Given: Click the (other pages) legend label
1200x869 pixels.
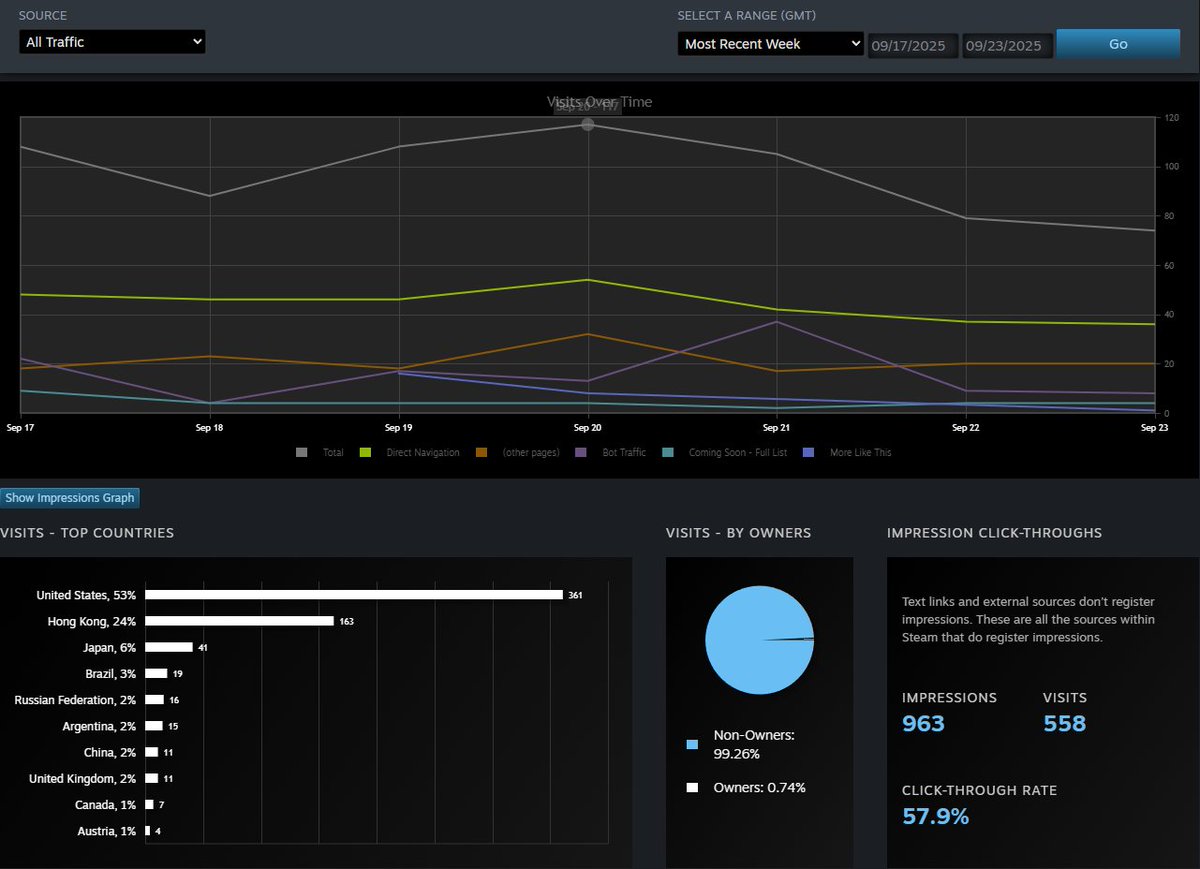Looking at the screenshot, I should (531, 453).
